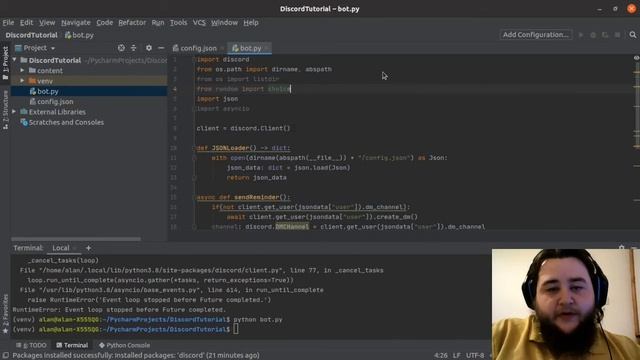Close the config.json editor tab
Viewport: 640px width, 360px height.
pos(222,49)
